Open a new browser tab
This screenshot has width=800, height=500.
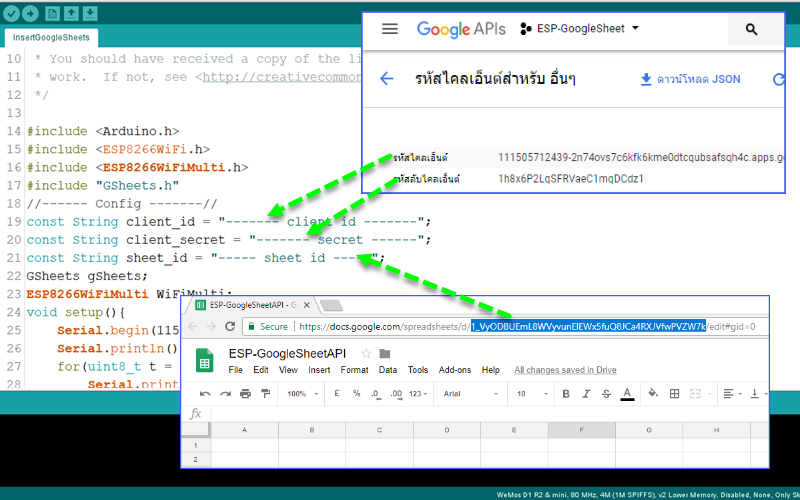coord(332,306)
